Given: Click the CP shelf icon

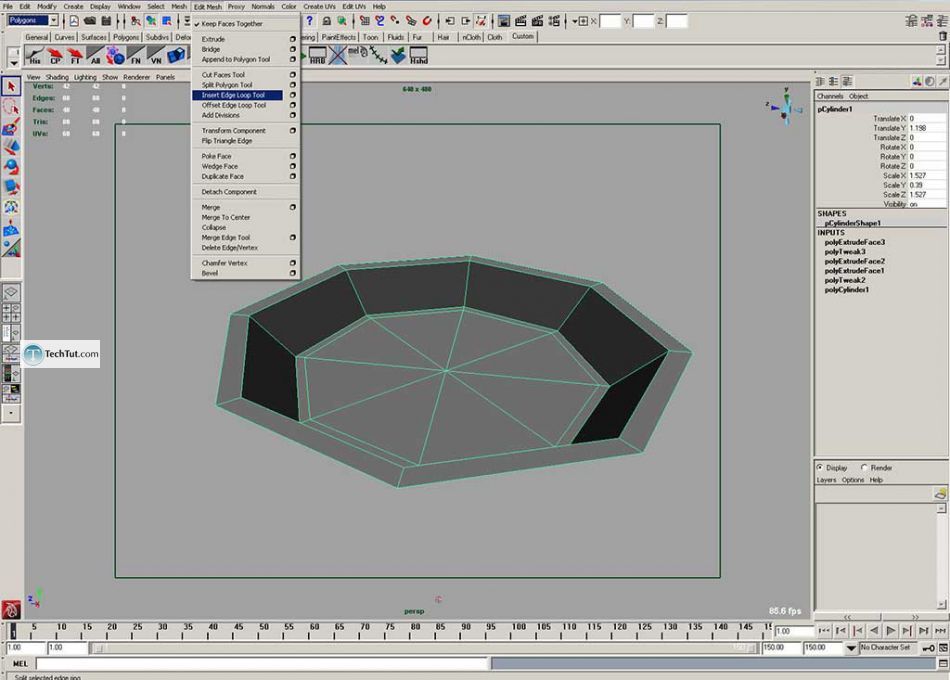Looking at the screenshot, I should 56,56.
